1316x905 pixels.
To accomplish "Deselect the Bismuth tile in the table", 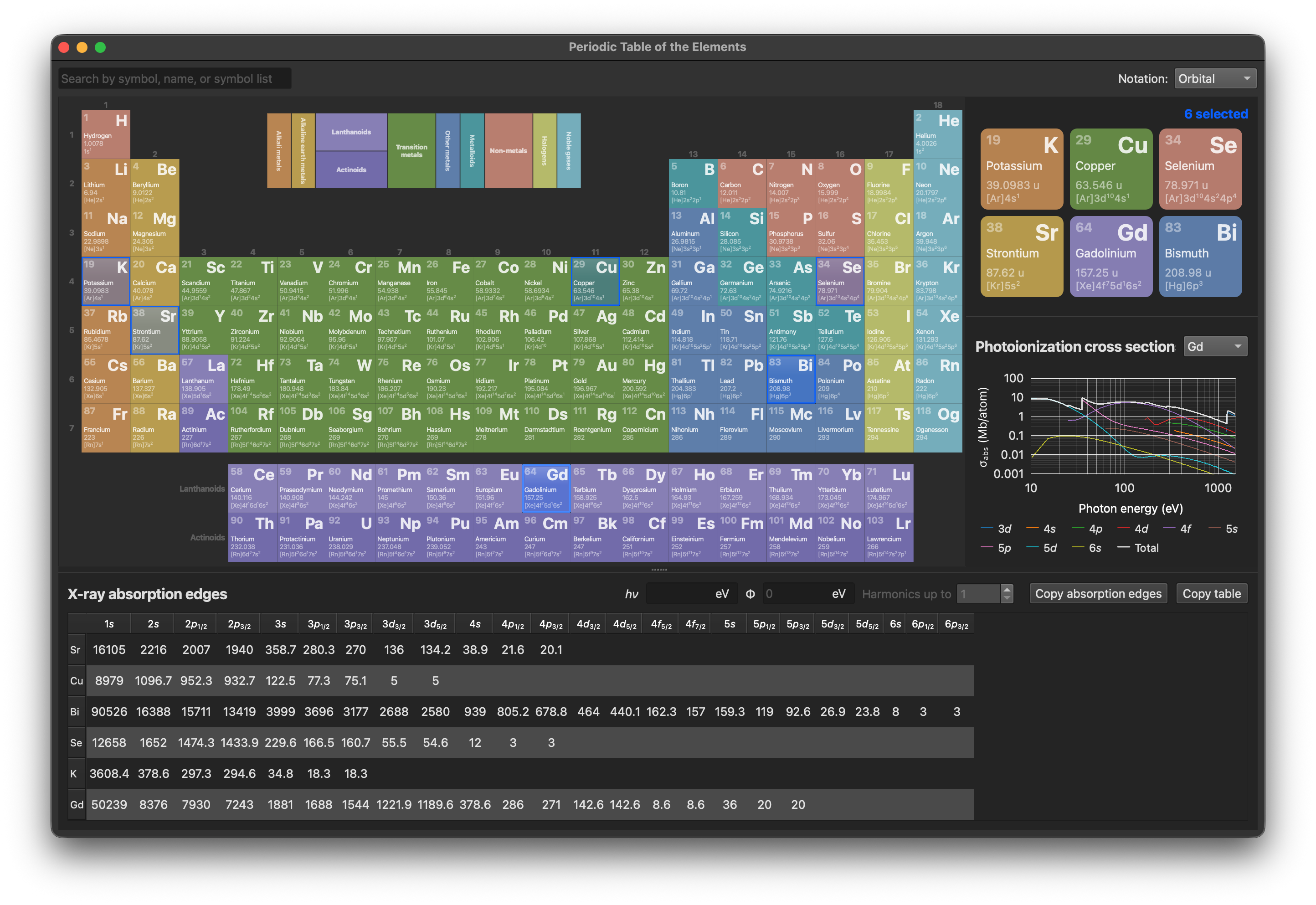I will tap(791, 379).
